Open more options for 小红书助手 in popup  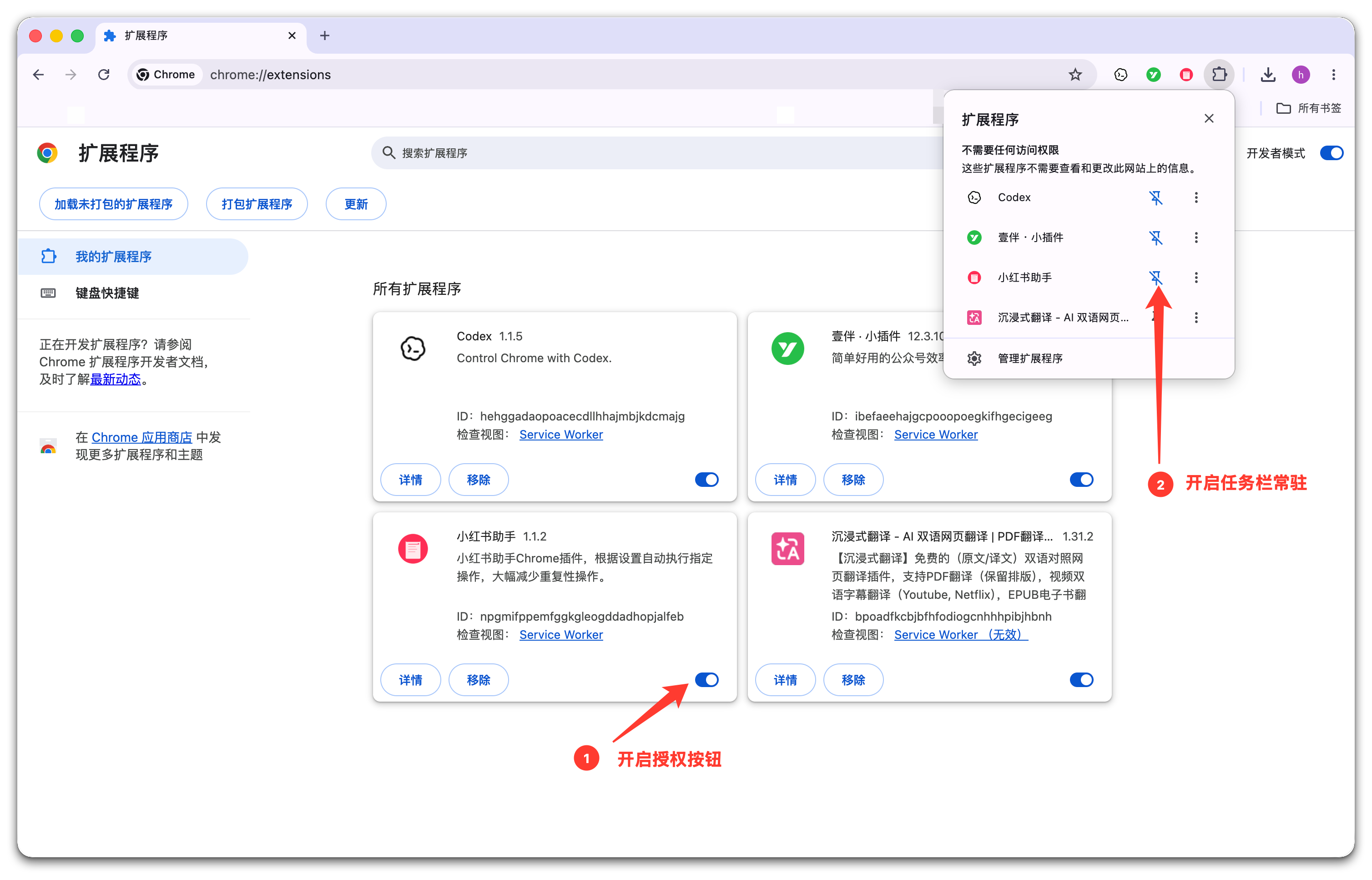pyautogui.click(x=1196, y=278)
